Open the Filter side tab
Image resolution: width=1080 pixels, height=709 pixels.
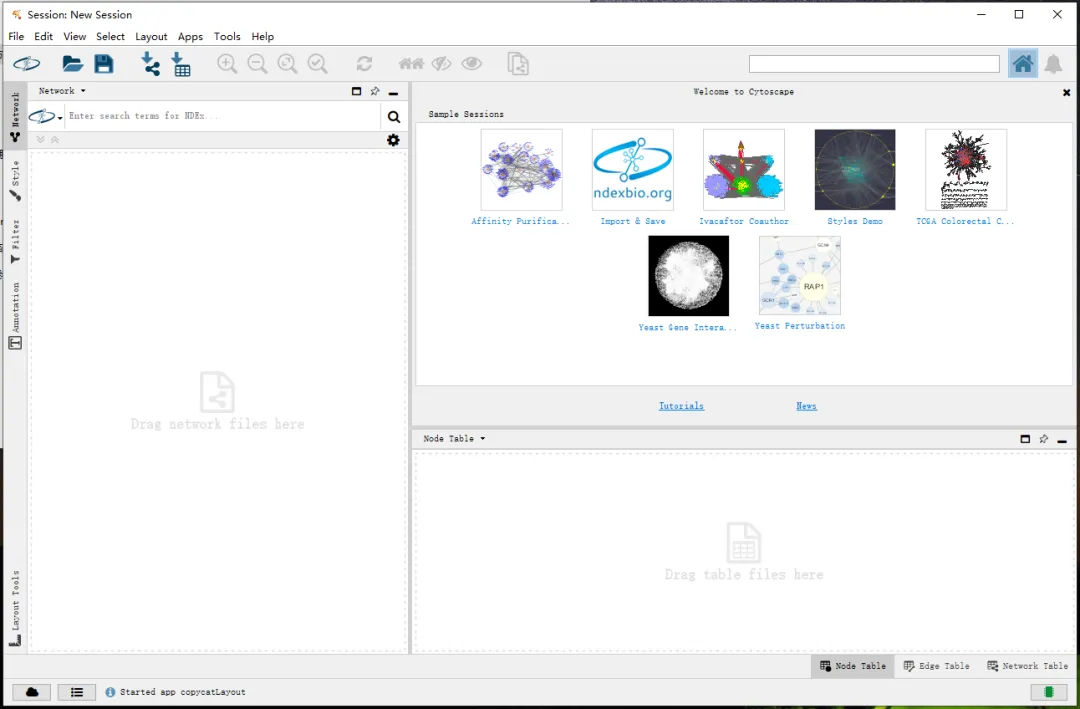coord(15,241)
